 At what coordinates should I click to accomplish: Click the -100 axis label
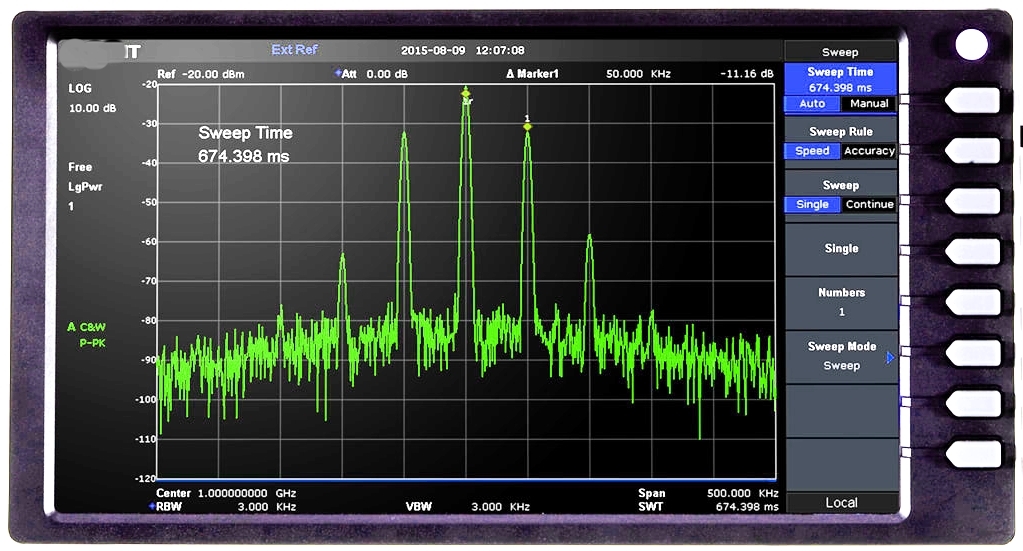[147, 399]
